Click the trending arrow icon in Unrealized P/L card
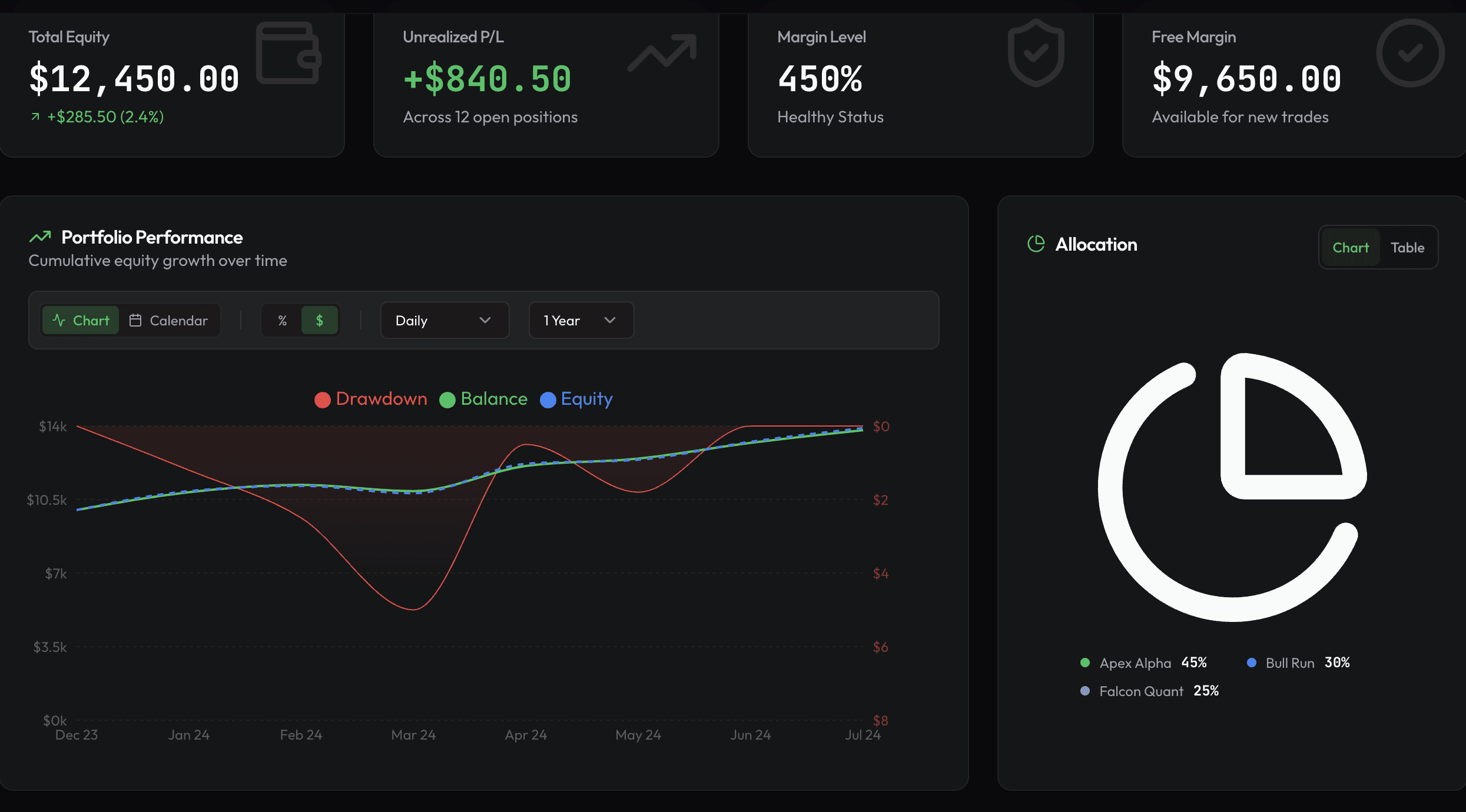 (662, 53)
